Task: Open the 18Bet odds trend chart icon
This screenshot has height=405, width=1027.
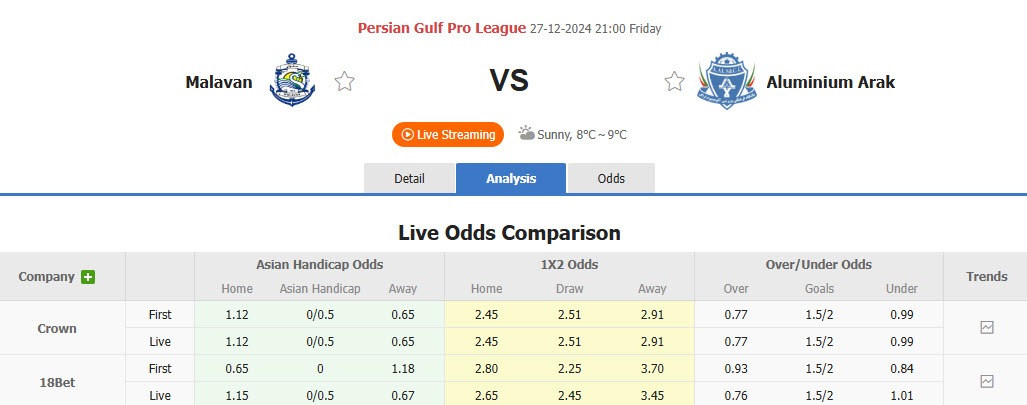Action: pos(987,381)
